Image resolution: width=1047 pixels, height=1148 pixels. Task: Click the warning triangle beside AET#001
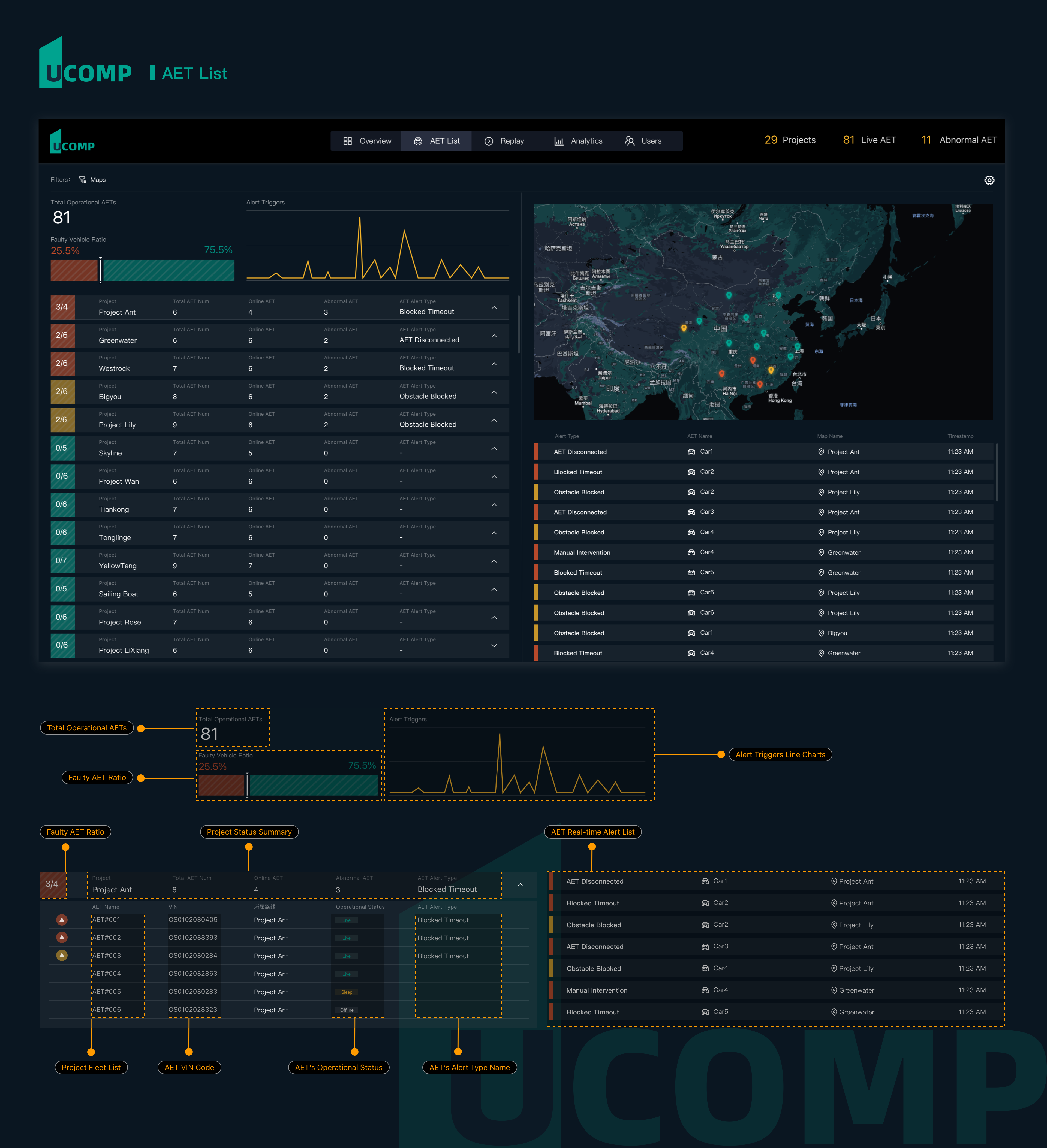[62, 920]
